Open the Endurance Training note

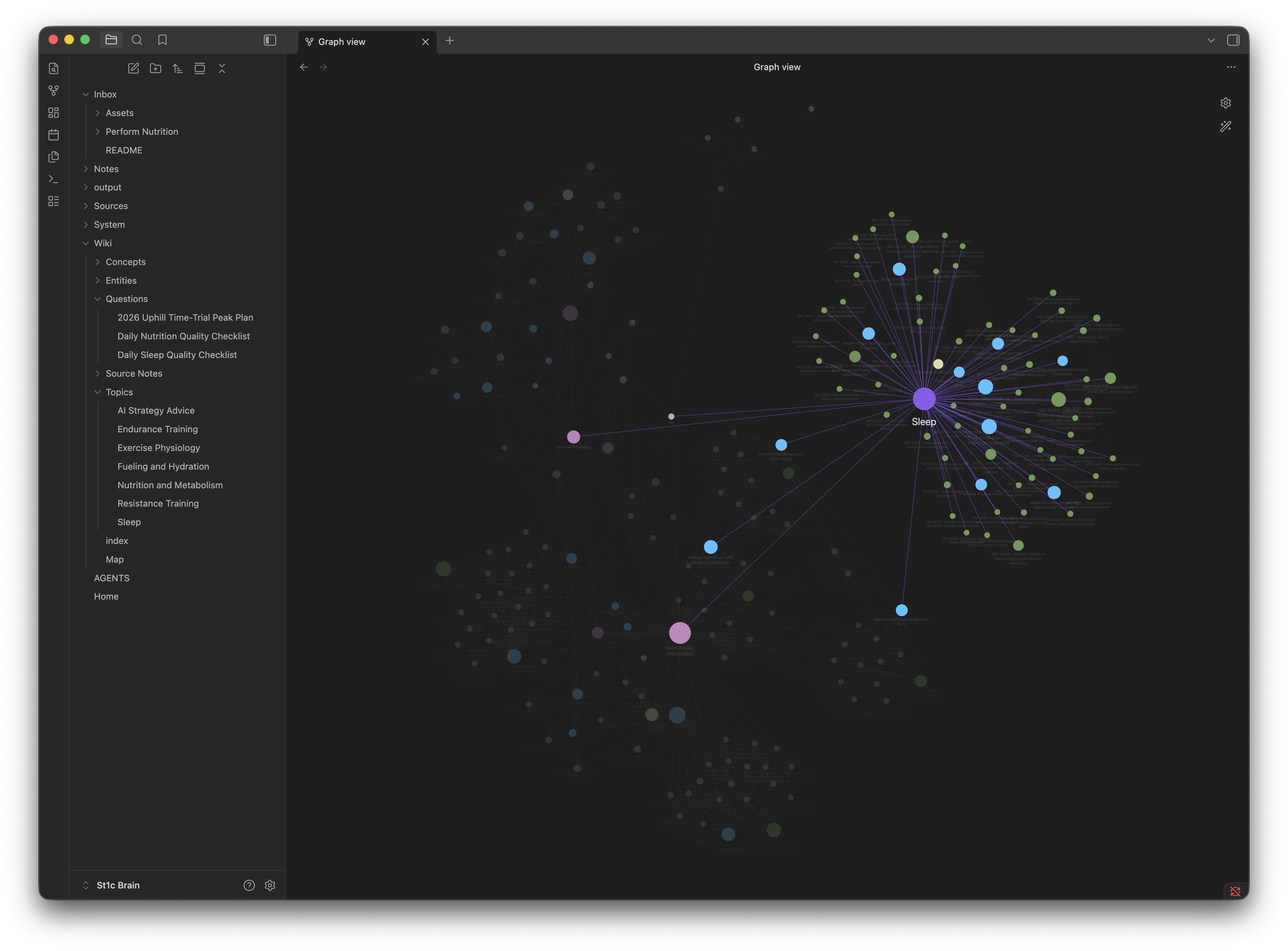click(x=158, y=430)
